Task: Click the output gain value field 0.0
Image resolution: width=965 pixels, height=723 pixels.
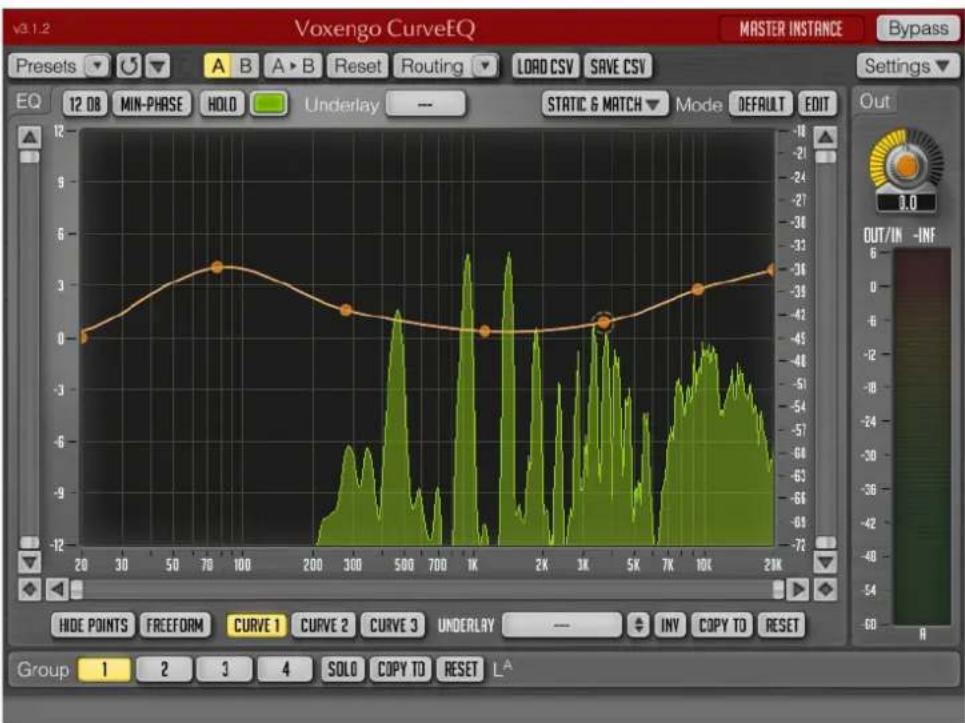Action: (x=908, y=202)
